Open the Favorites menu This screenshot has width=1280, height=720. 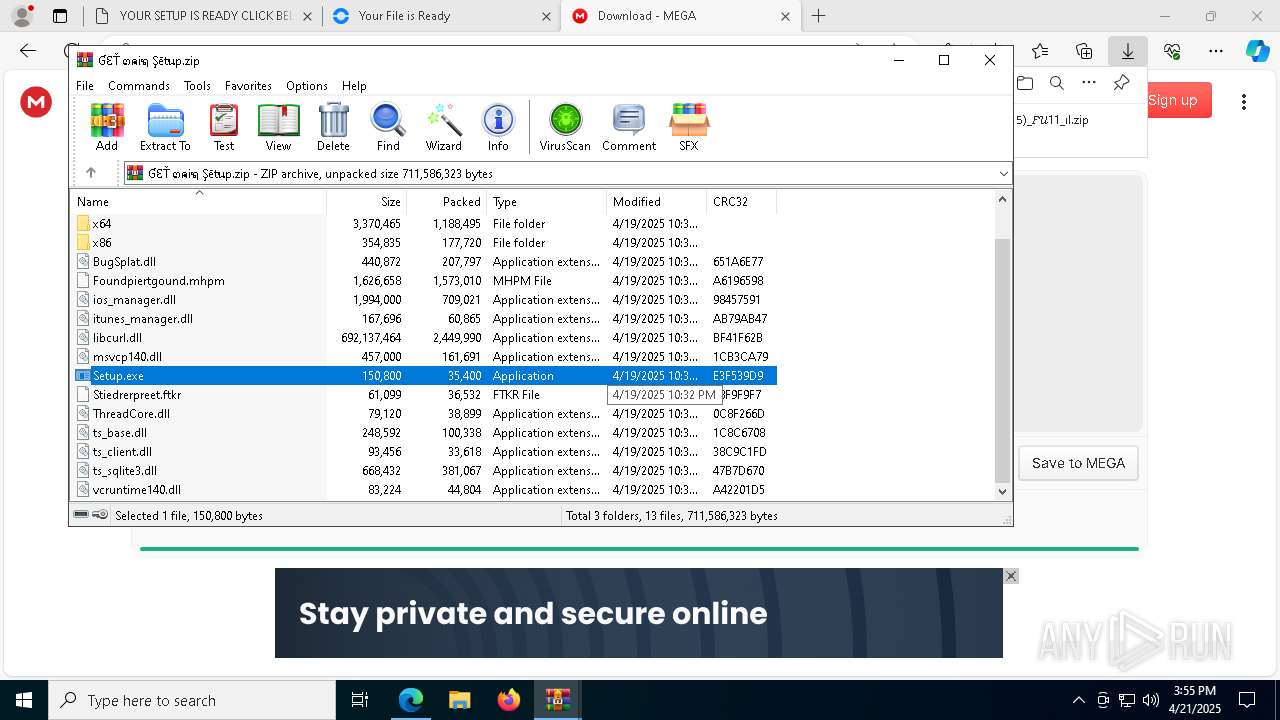pos(248,86)
